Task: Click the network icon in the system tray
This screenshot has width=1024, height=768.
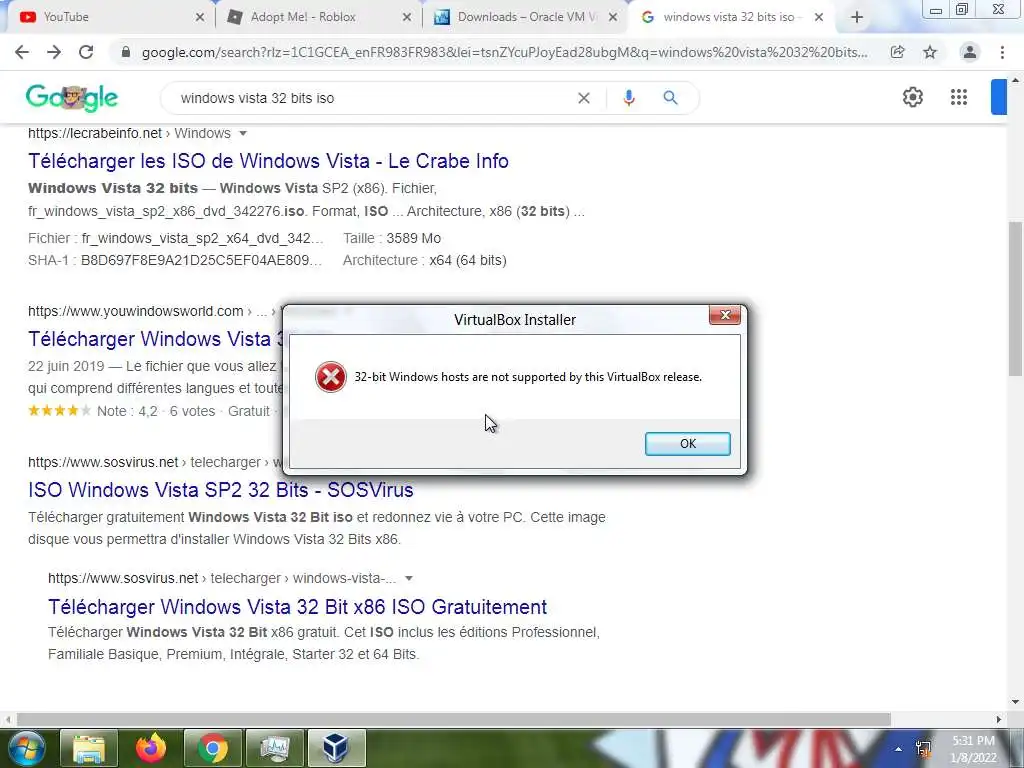Action: click(923, 749)
